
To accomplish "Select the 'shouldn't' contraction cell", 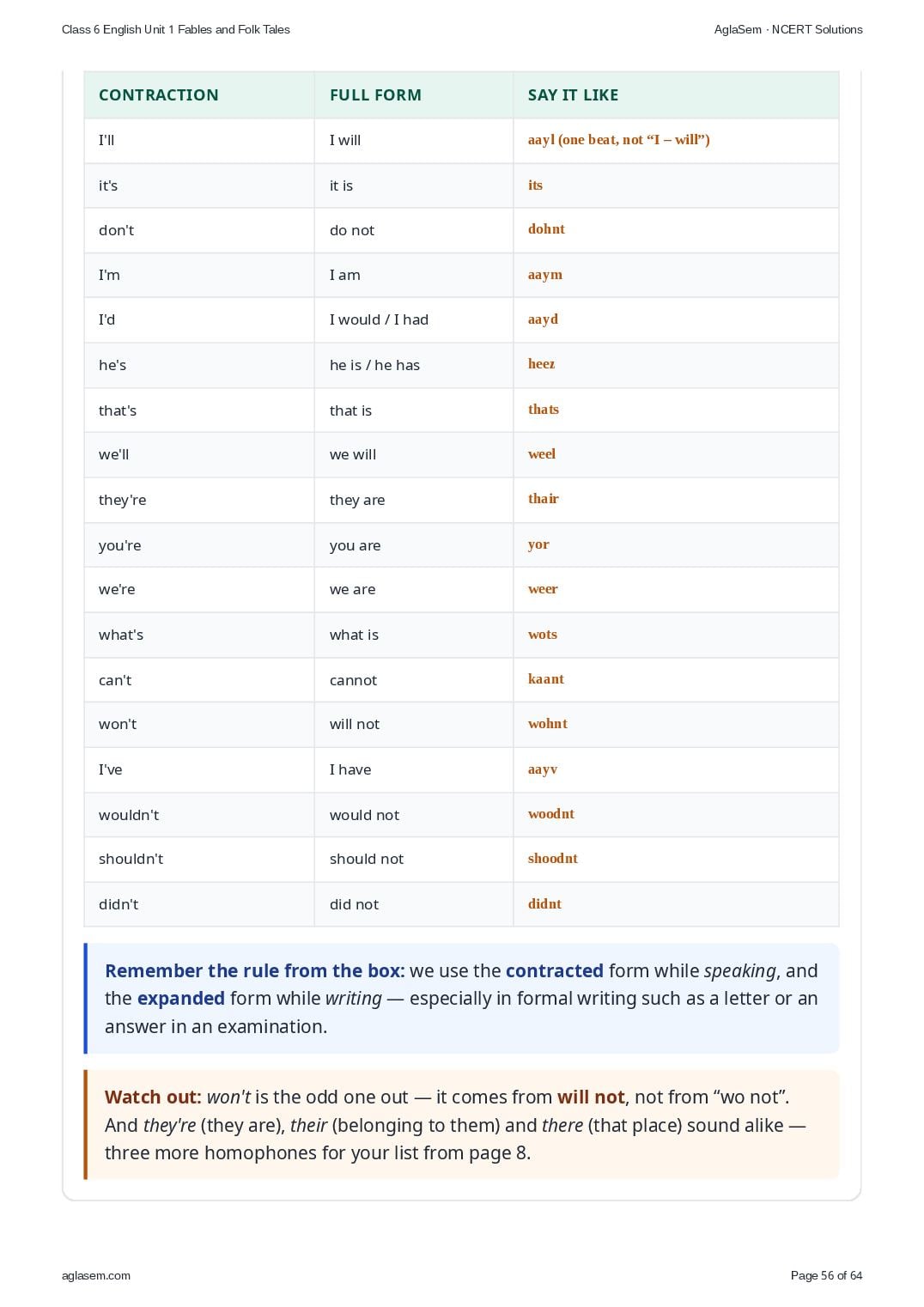I will 199,859.
